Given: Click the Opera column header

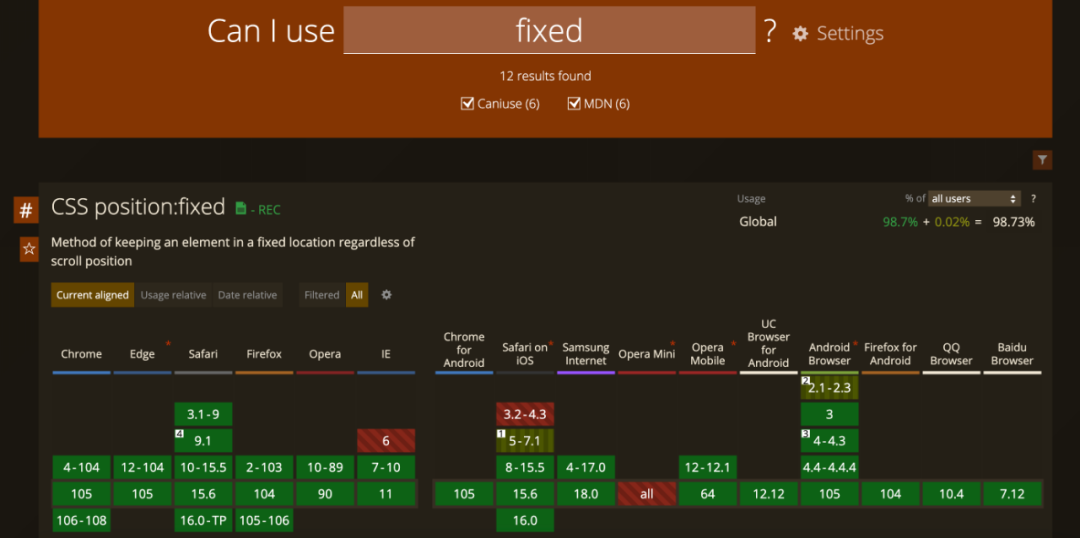Looking at the screenshot, I should 325,354.
